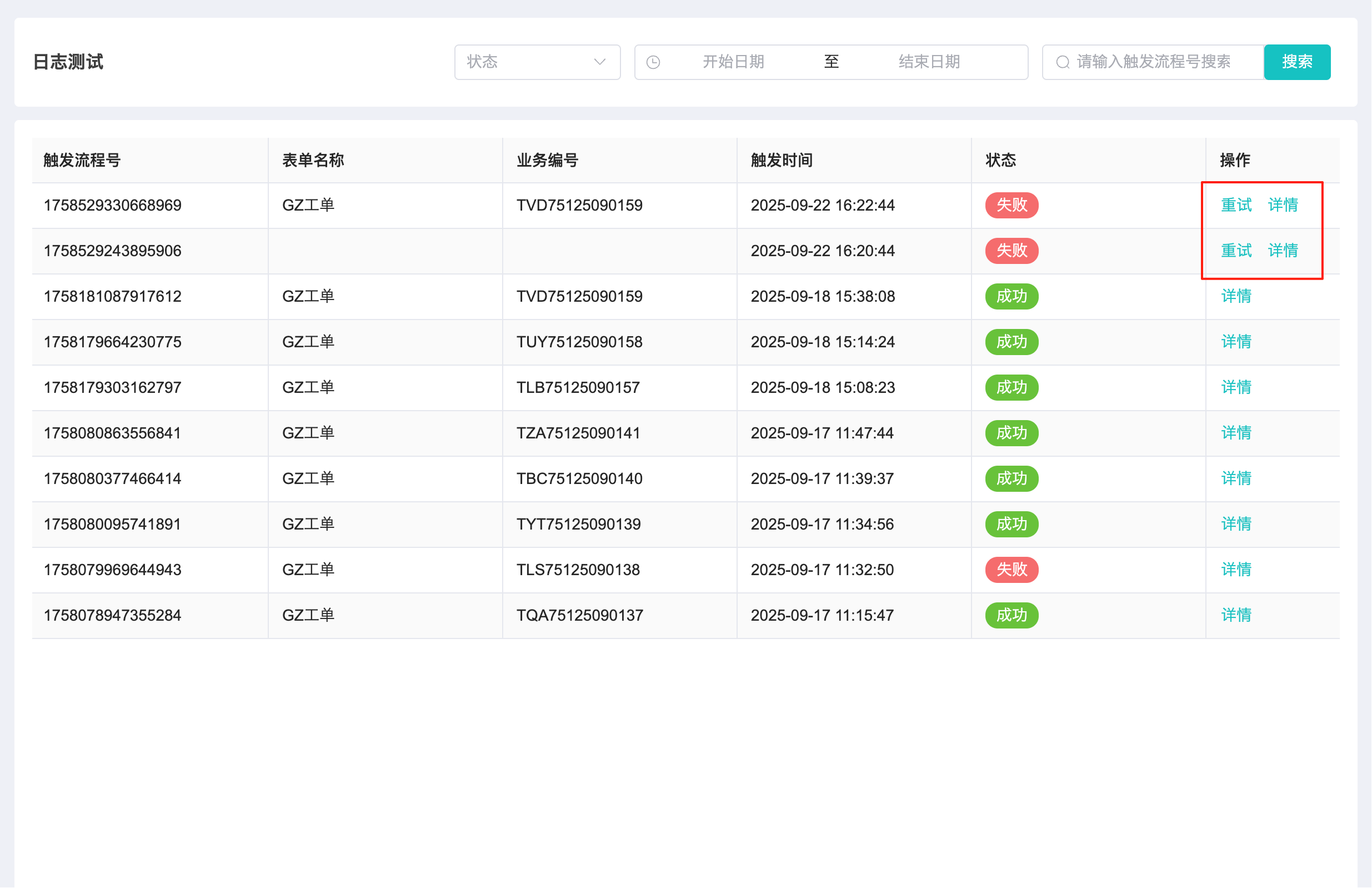1372x888 pixels.
Task: Click 重试 for row 1758529243895906
Action: click(x=1236, y=250)
